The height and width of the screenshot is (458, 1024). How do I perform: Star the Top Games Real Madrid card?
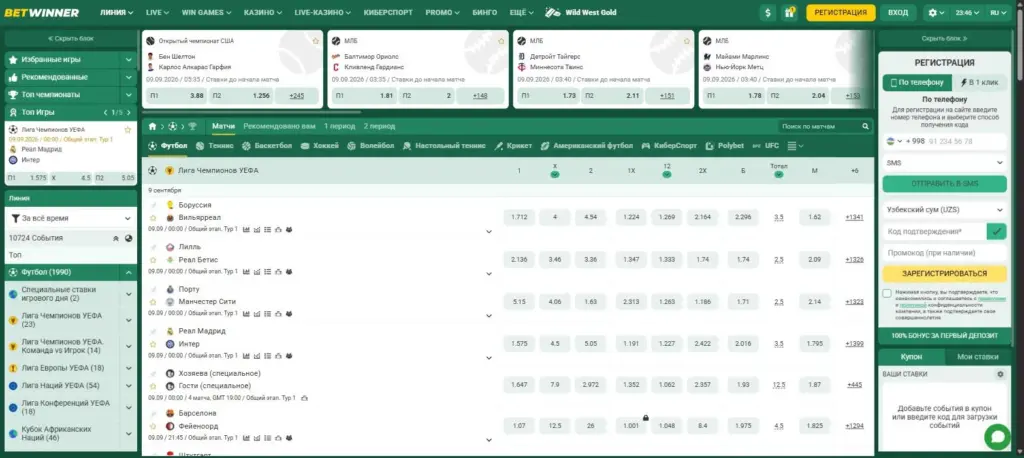click(128, 129)
